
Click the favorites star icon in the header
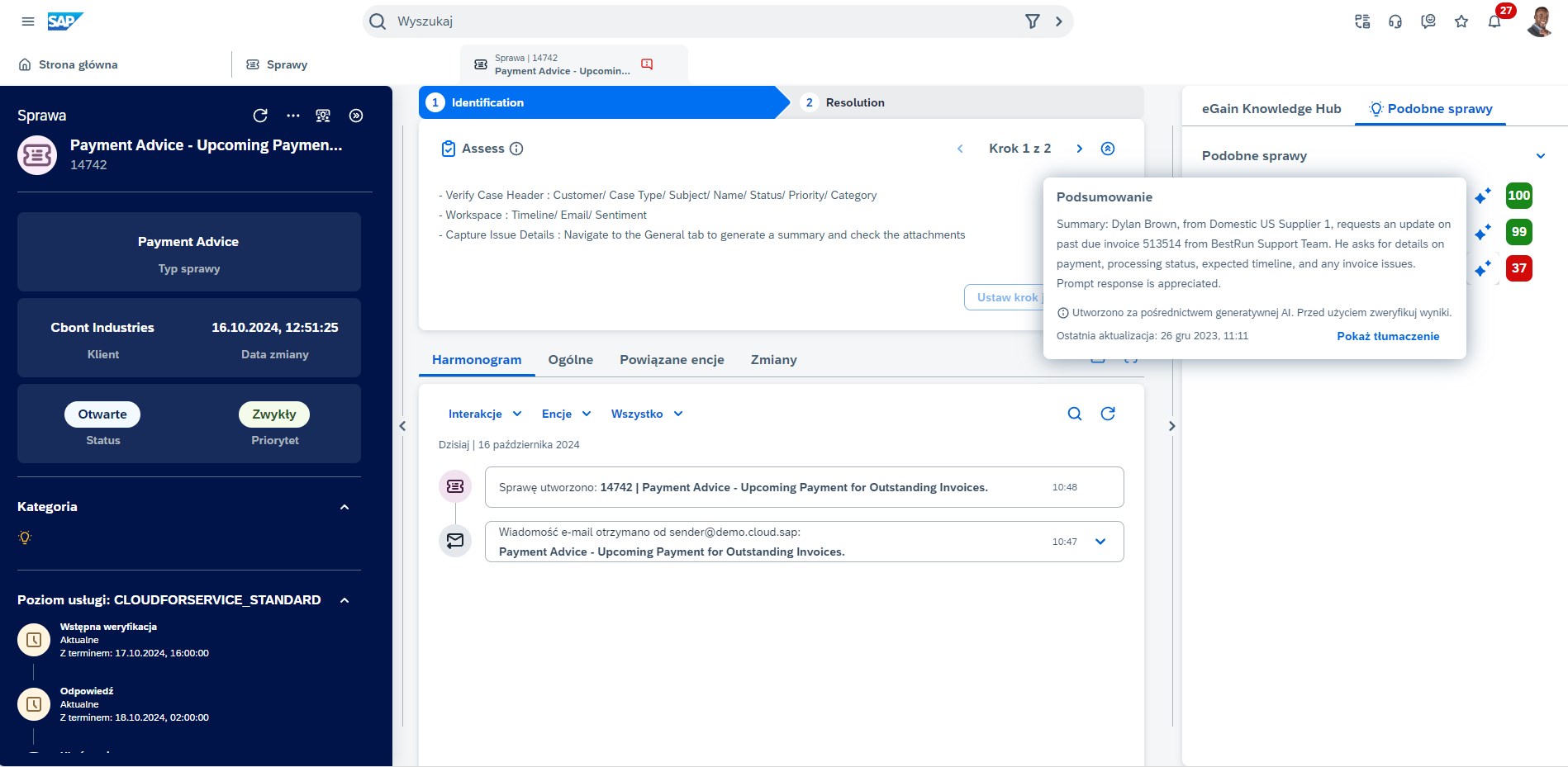(x=1461, y=21)
